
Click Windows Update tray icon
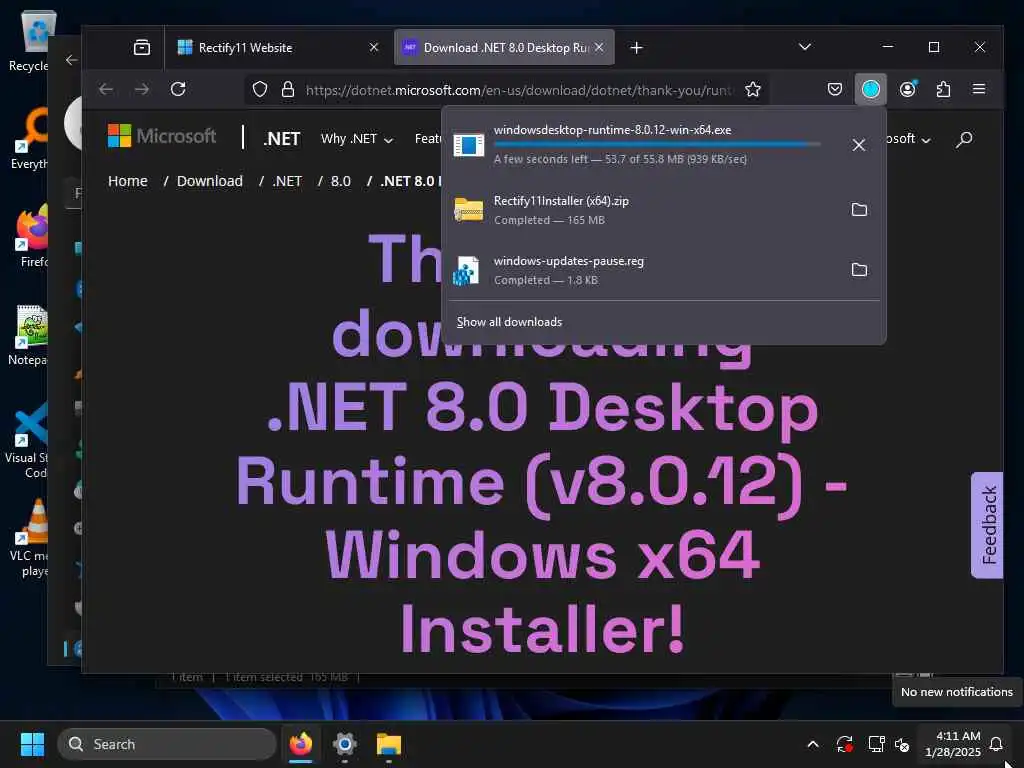[x=844, y=744]
